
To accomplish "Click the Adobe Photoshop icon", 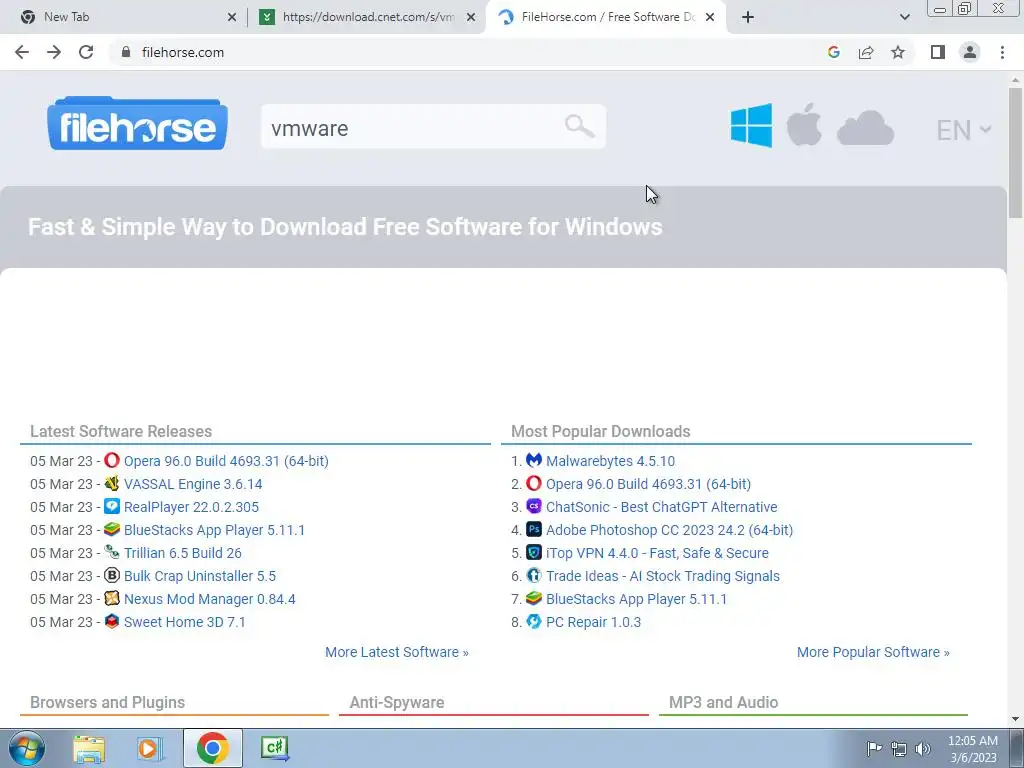I will (534, 529).
